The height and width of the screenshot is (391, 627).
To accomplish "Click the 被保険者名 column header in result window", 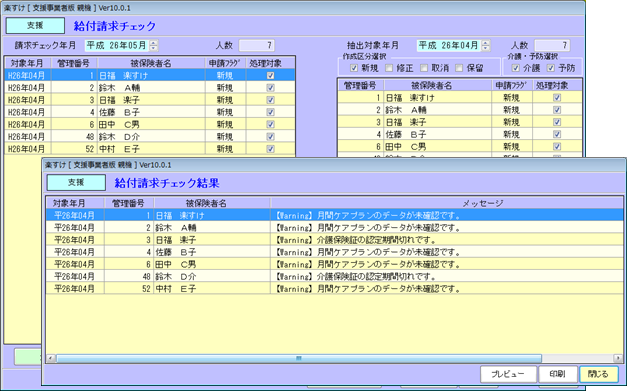I will tap(212, 203).
